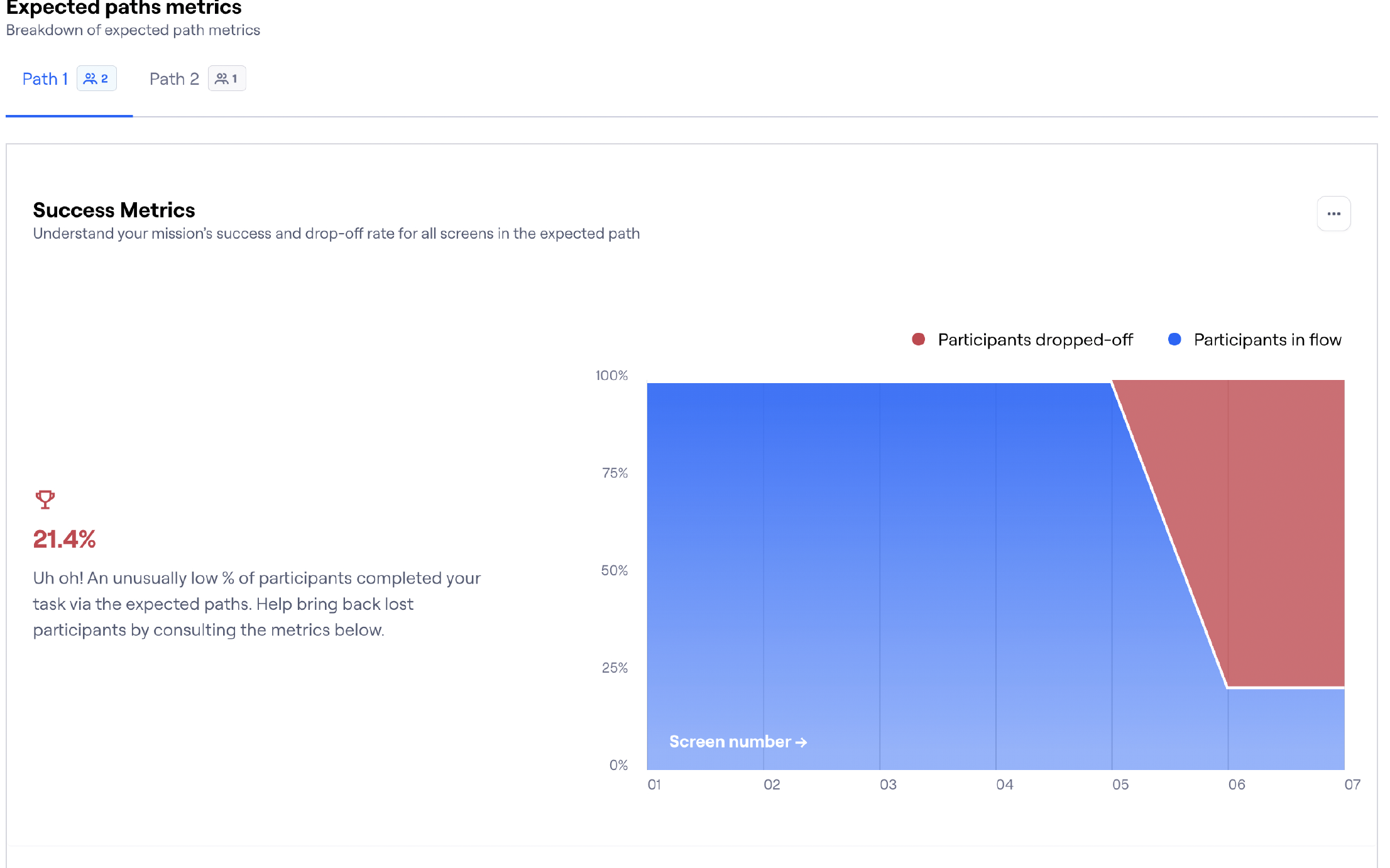Toggle Participants dropped-off legend dot
Image resolution: width=1390 pixels, height=868 pixels.
[918, 340]
